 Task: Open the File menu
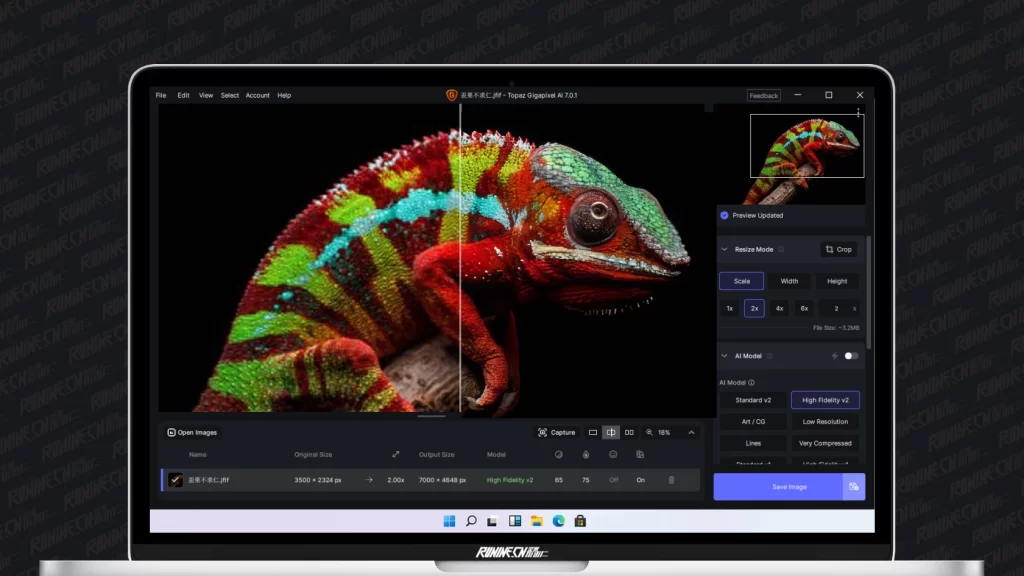click(161, 95)
